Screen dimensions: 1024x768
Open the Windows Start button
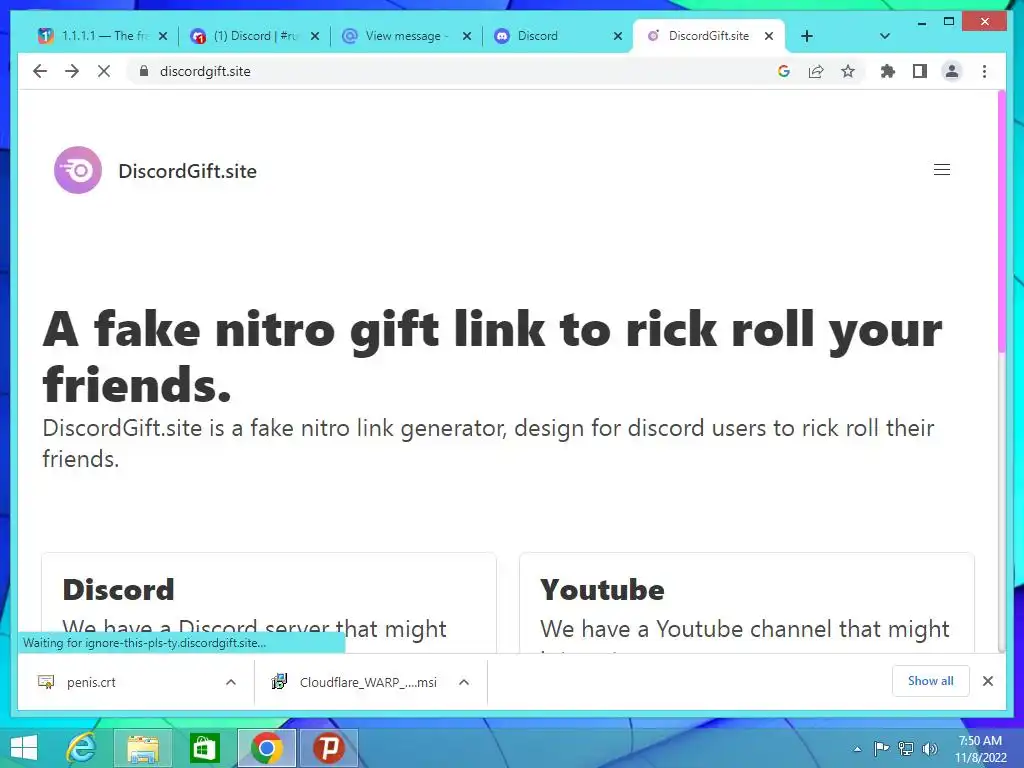tap(24, 748)
